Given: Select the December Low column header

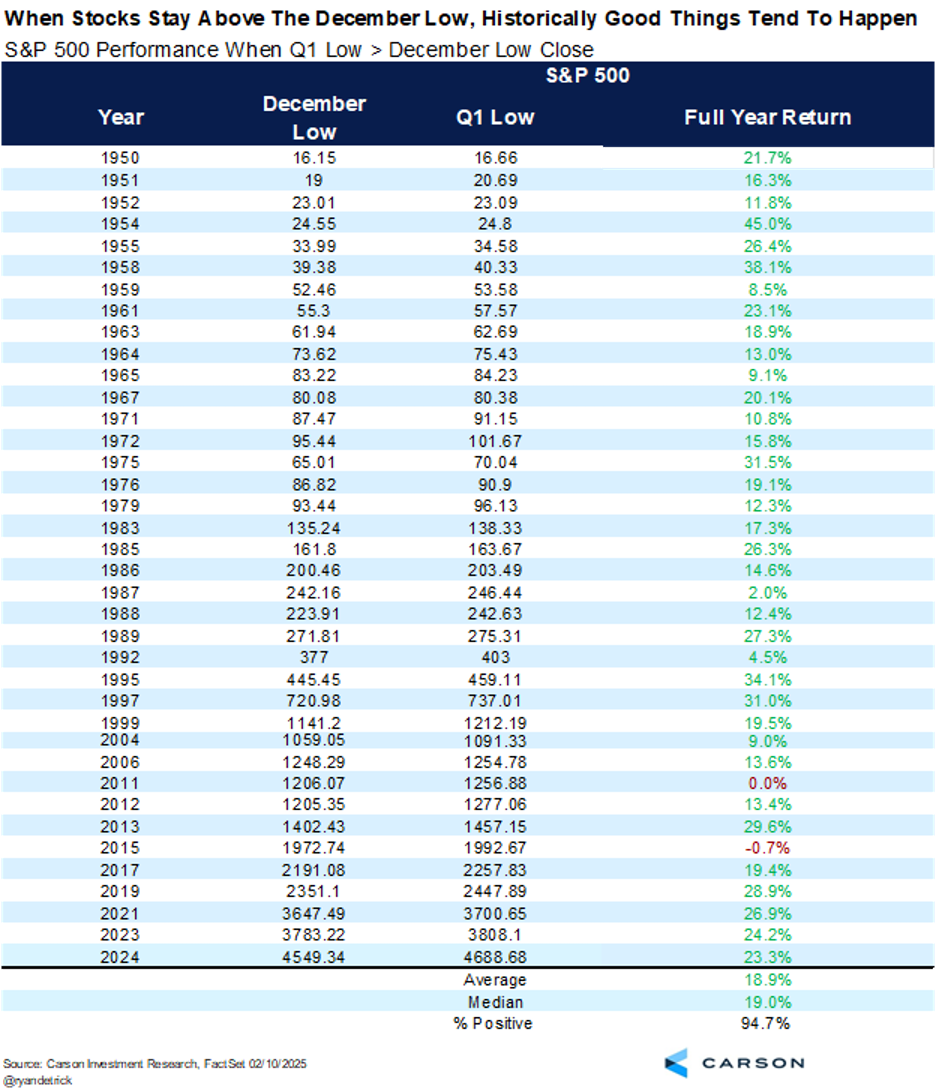Looking at the screenshot, I should [x=314, y=117].
